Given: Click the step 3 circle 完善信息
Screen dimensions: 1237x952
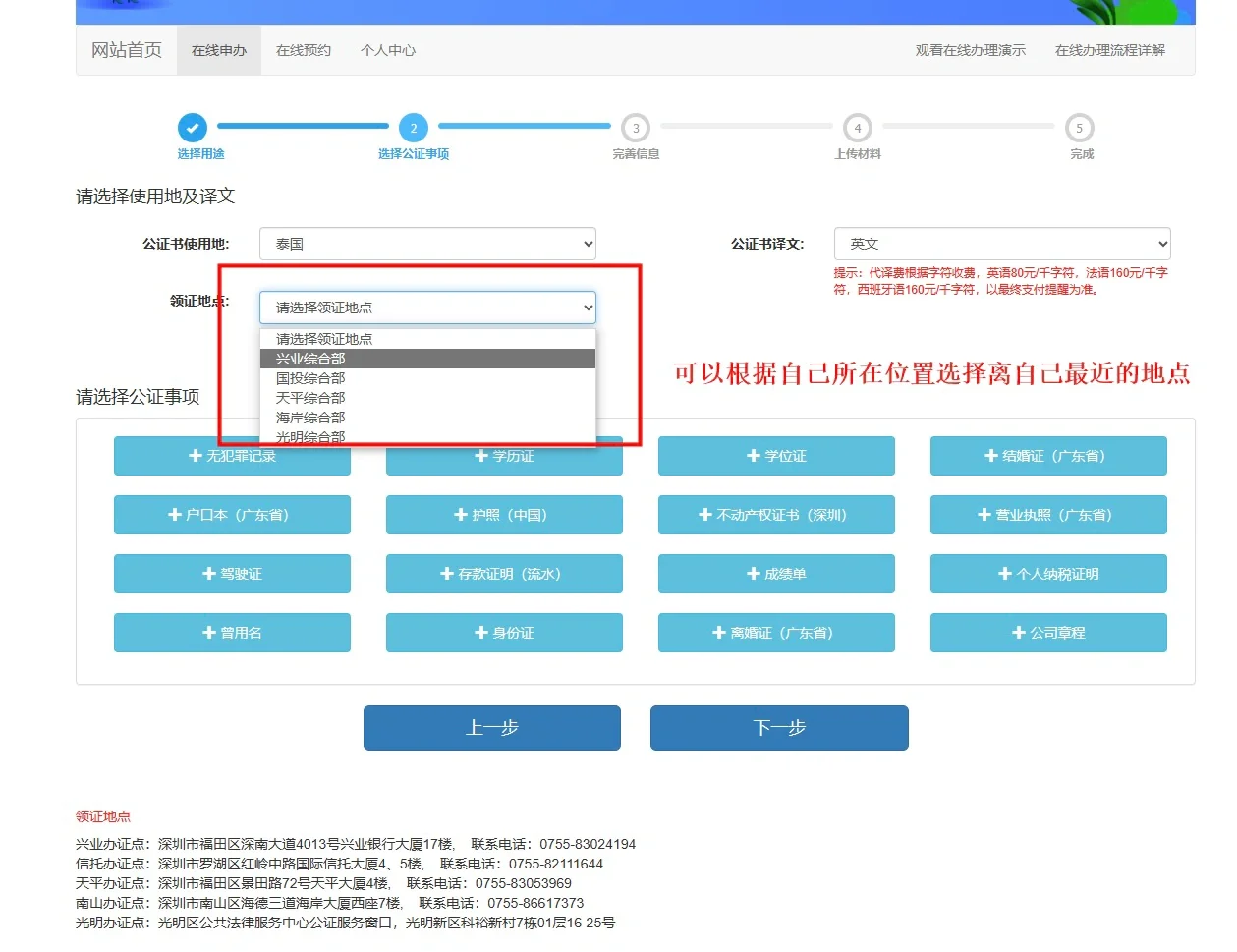Looking at the screenshot, I should pos(636,128).
